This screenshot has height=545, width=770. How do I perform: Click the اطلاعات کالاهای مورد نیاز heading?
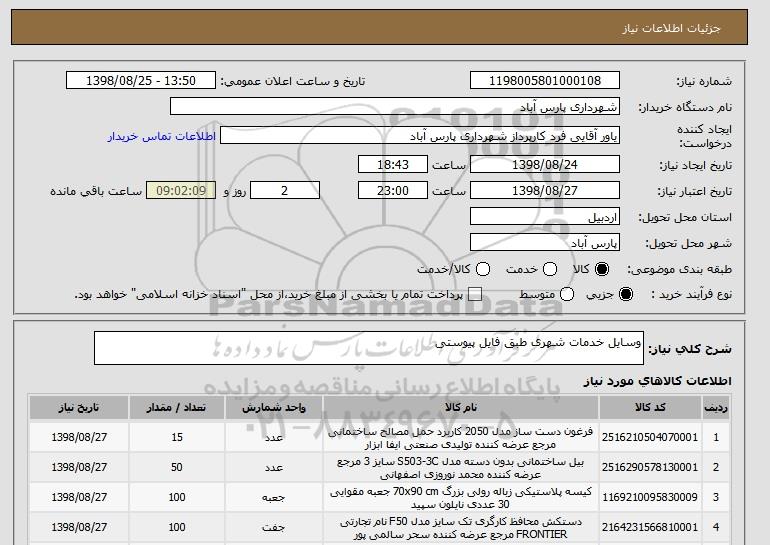[x=658, y=381]
